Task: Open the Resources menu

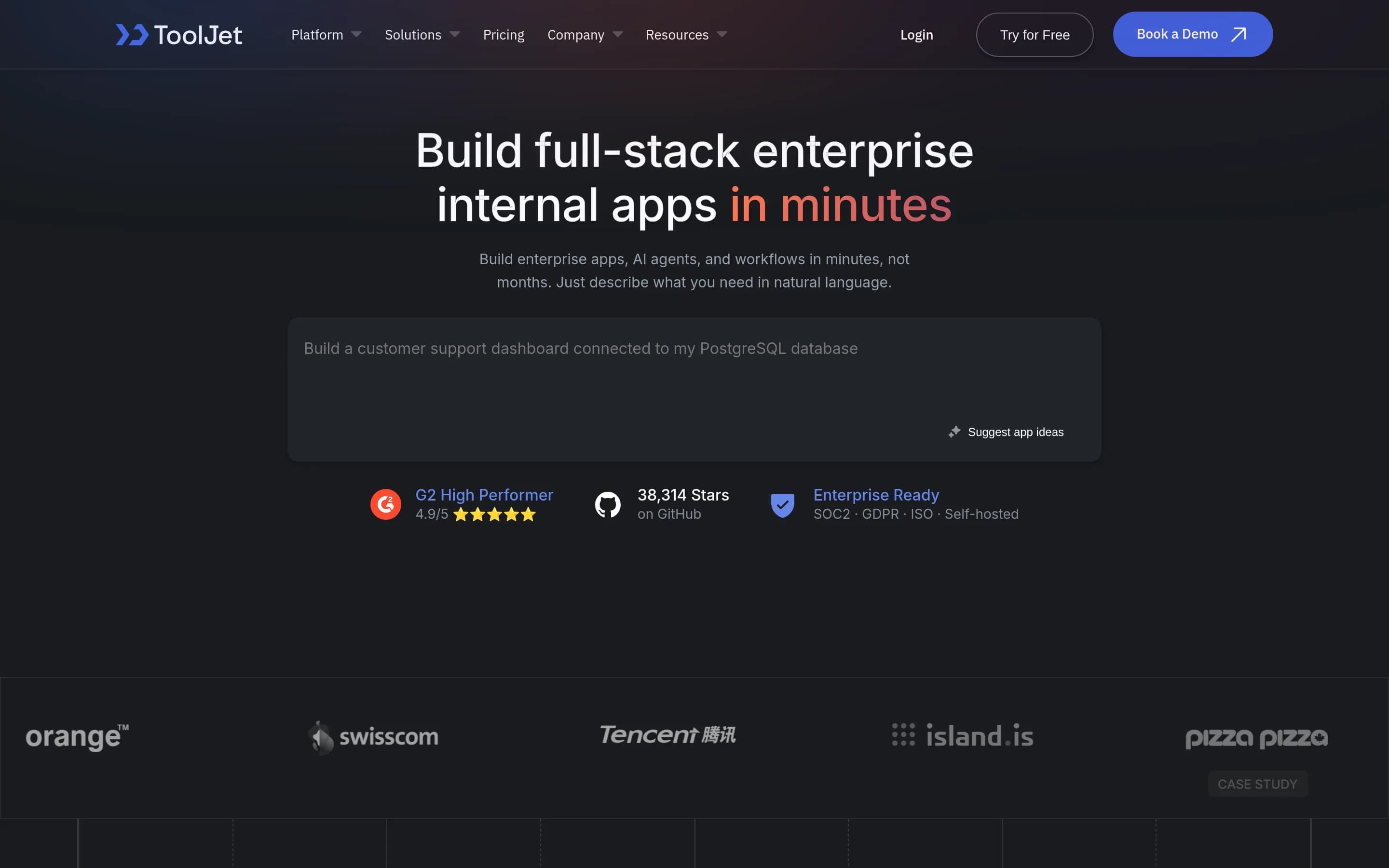Action: coord(686,35)
